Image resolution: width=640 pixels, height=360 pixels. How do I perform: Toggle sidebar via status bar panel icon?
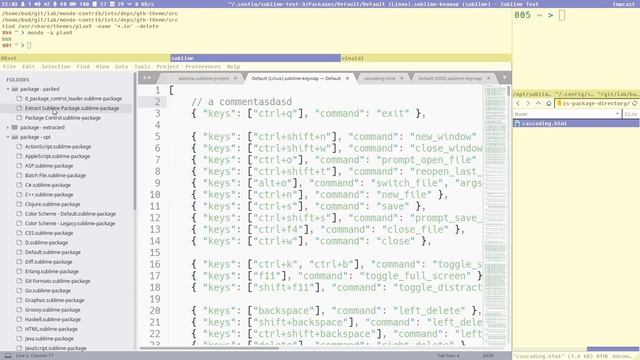tap(8, 356)
